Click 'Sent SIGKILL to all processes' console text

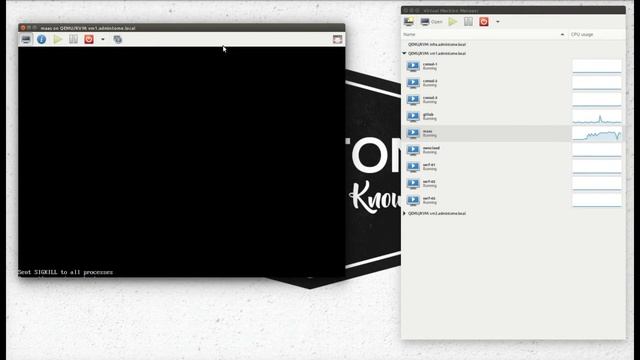[65, 272]
